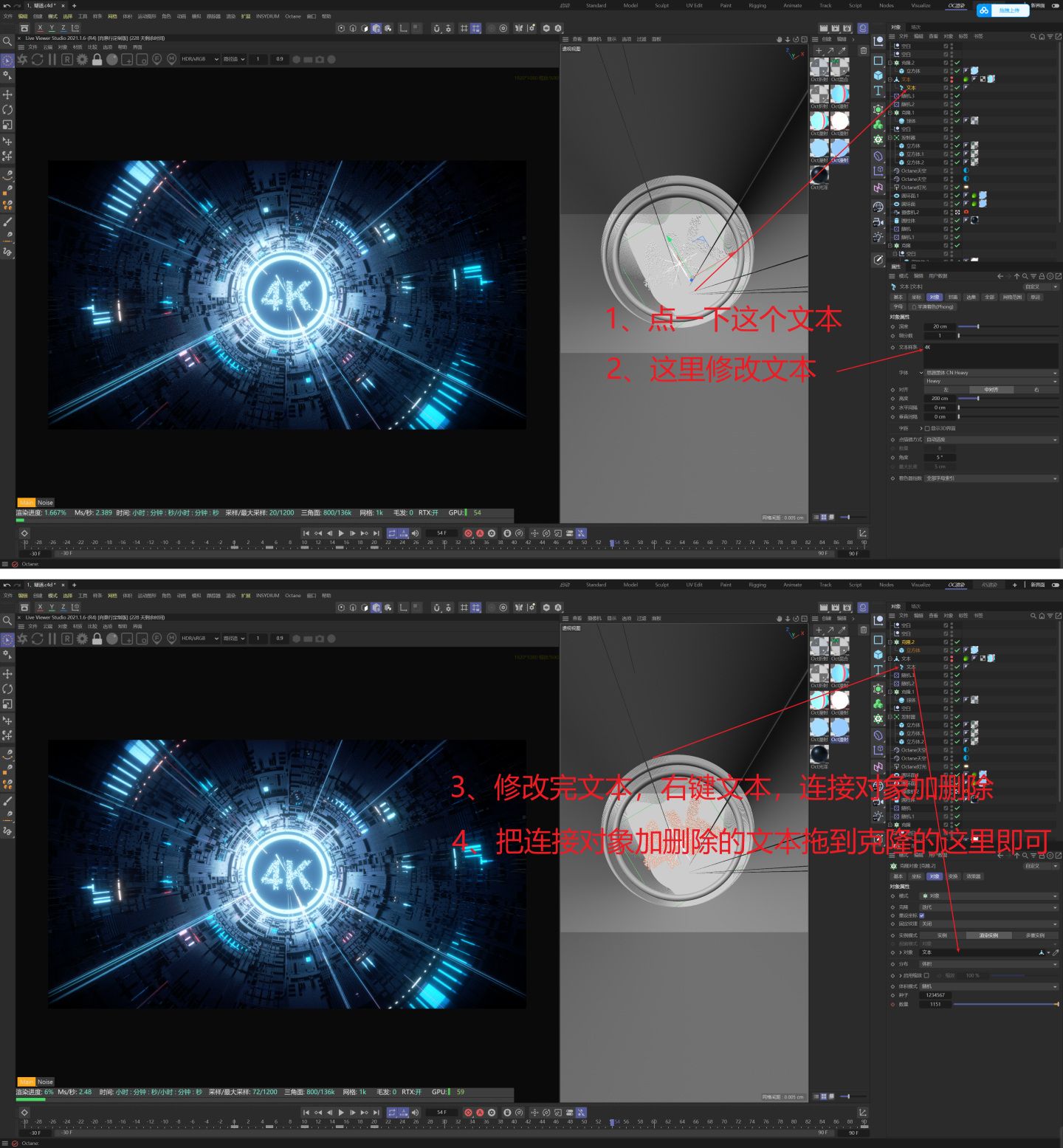Click the object manager search icon in upper screenshot
Image resolution: width=1063 pixels, height=1148 pixels.
1033,36
